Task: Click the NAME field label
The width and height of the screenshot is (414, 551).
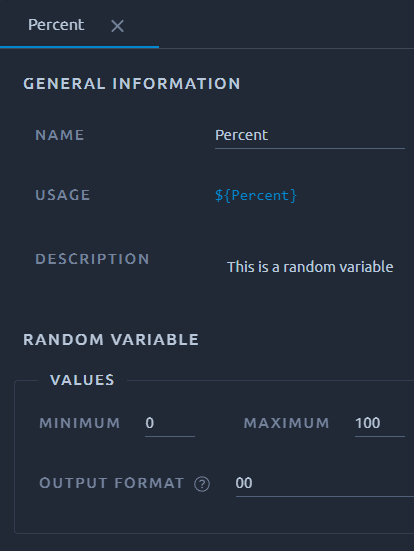Action: pyautogui.click(x=60, y=135)
